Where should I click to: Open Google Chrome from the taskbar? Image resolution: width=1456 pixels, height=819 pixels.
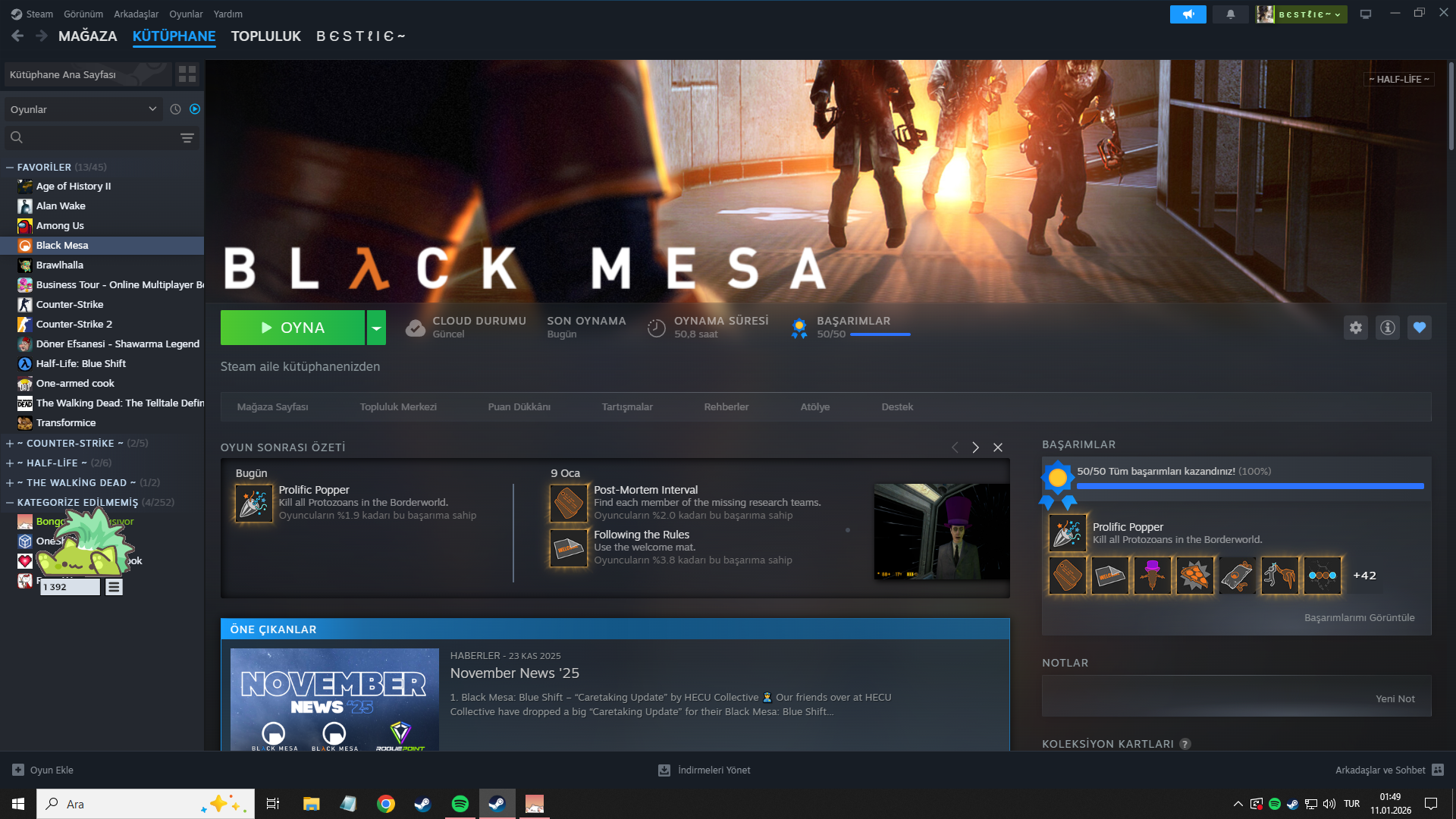(x=386, y=804)
